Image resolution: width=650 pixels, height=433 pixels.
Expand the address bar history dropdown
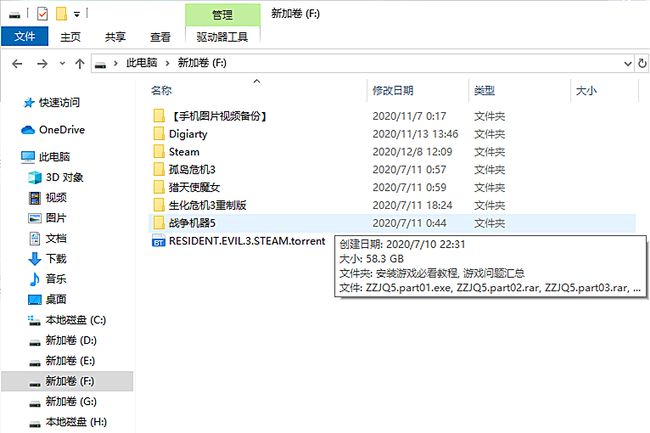[x=628, y=63]
